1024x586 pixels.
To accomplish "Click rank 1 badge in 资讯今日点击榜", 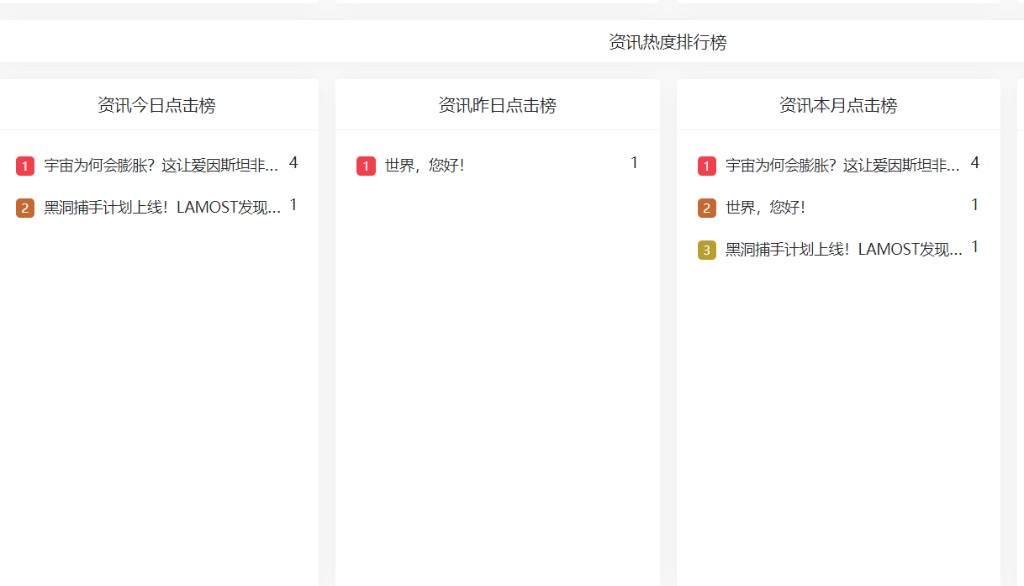I will (x=25, y=166).
